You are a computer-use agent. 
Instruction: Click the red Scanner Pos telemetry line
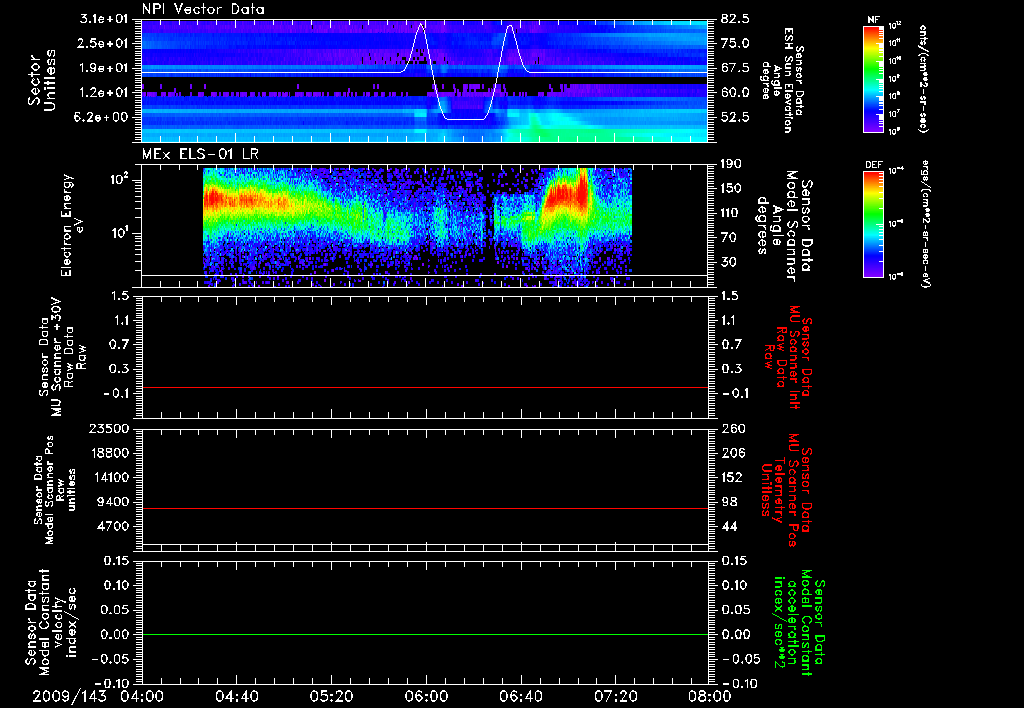(424, 508)
